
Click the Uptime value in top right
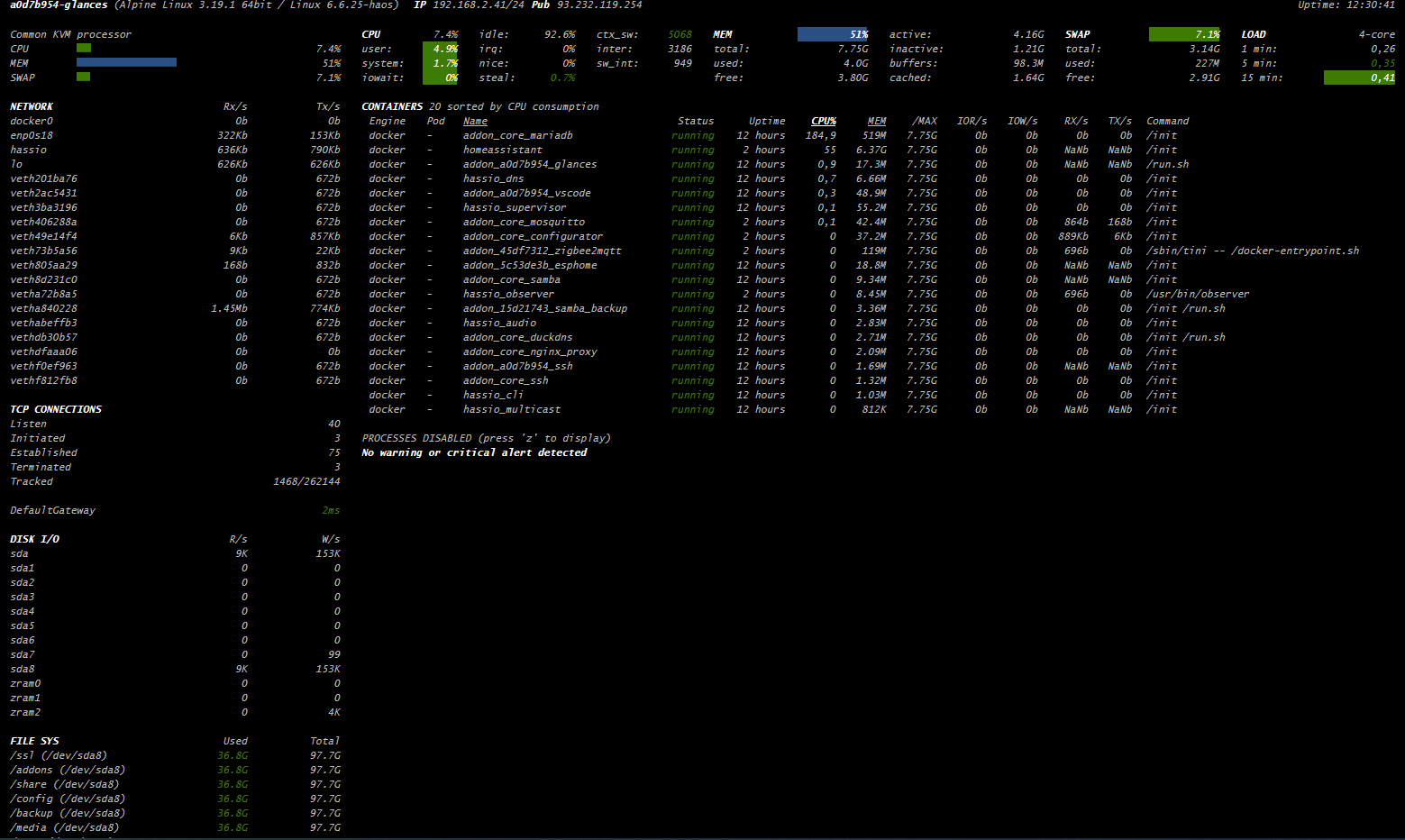coord(1346,5)
